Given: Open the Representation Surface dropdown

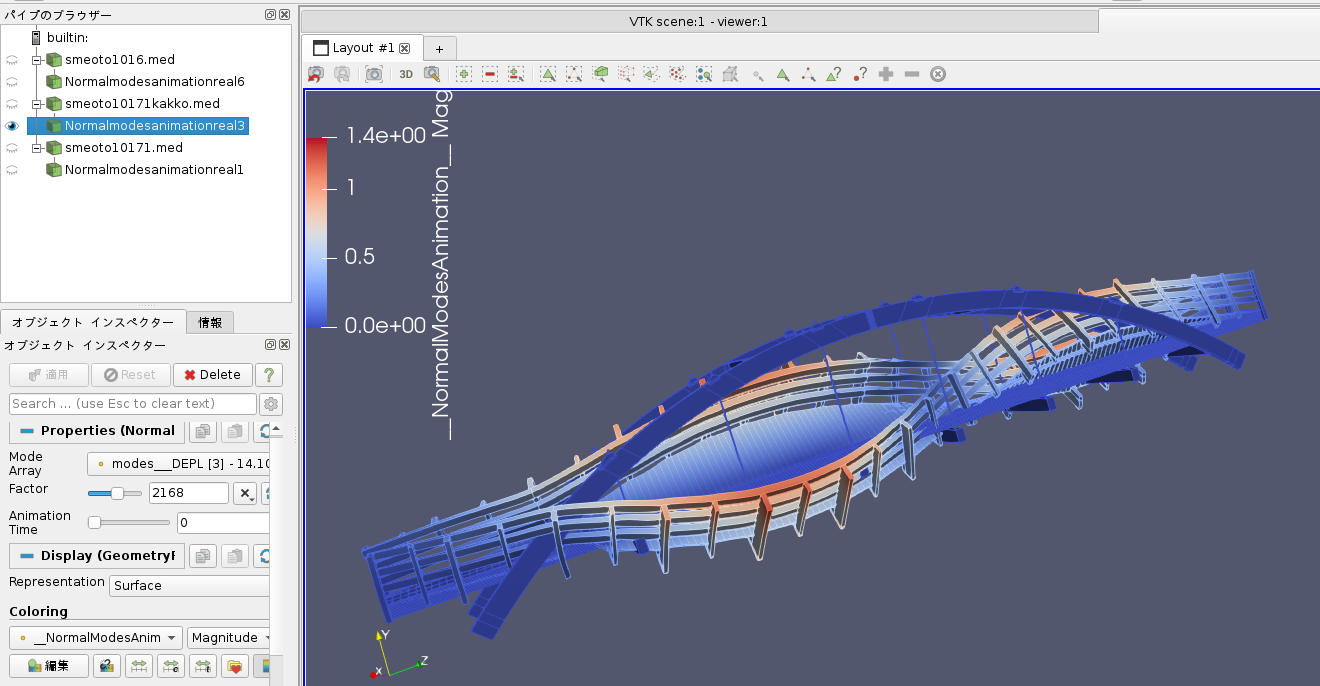Looking at the screenshot, I should tap(190, 586).
